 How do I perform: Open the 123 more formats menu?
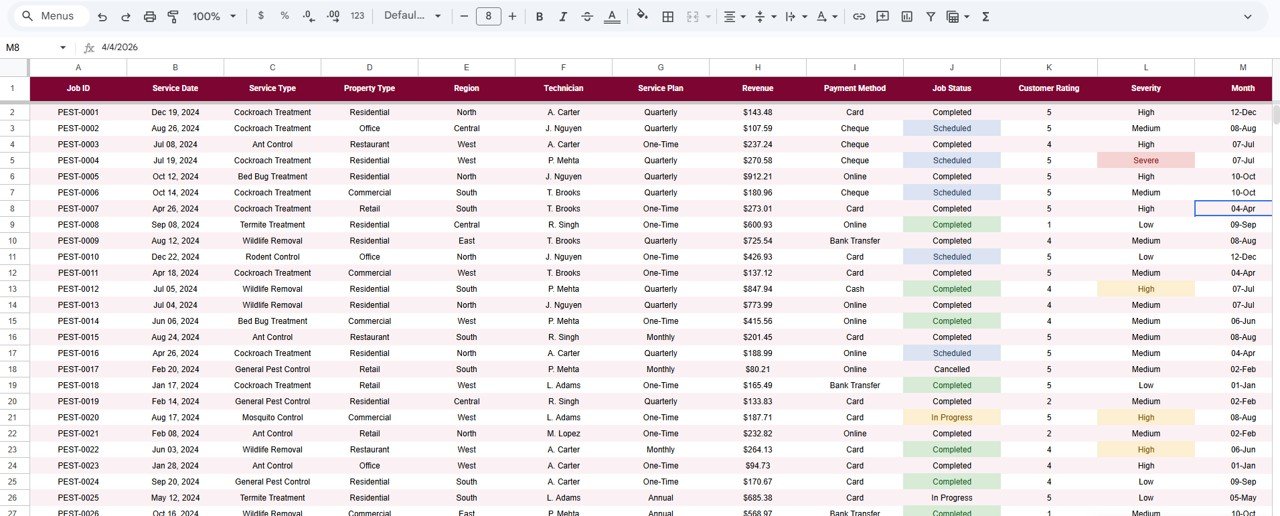(358, 17)
